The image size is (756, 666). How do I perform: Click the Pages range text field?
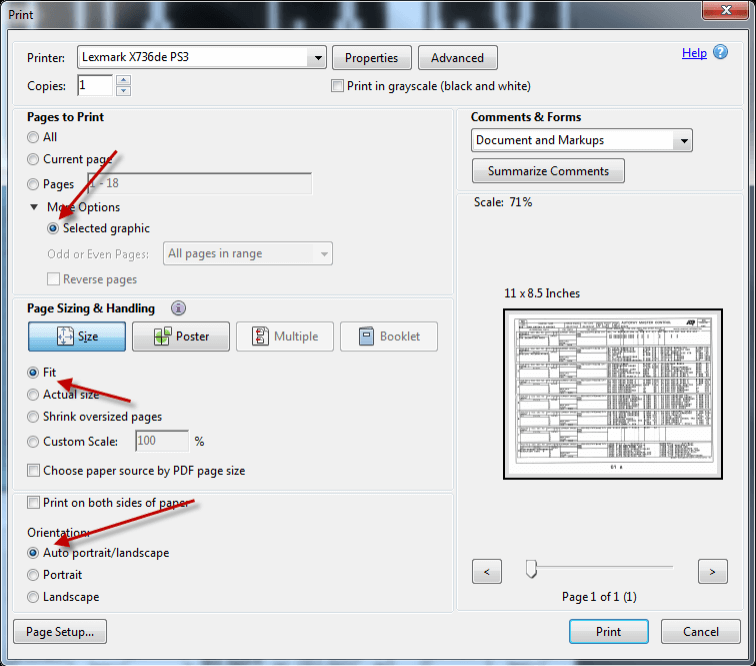point(200,183)
